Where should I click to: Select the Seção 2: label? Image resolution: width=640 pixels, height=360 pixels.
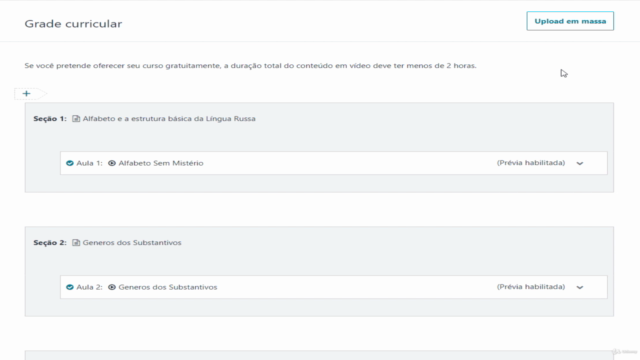(x=50, y=243)
